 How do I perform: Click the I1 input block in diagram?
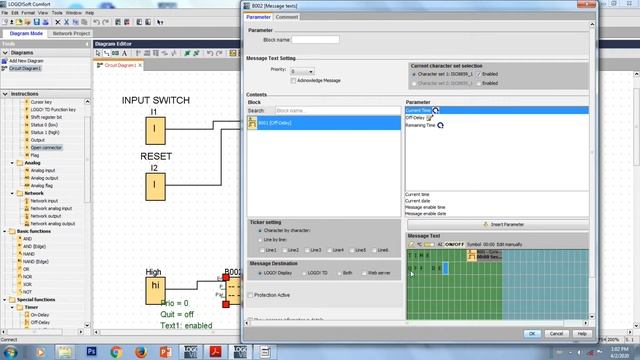[x=156, y=131]
